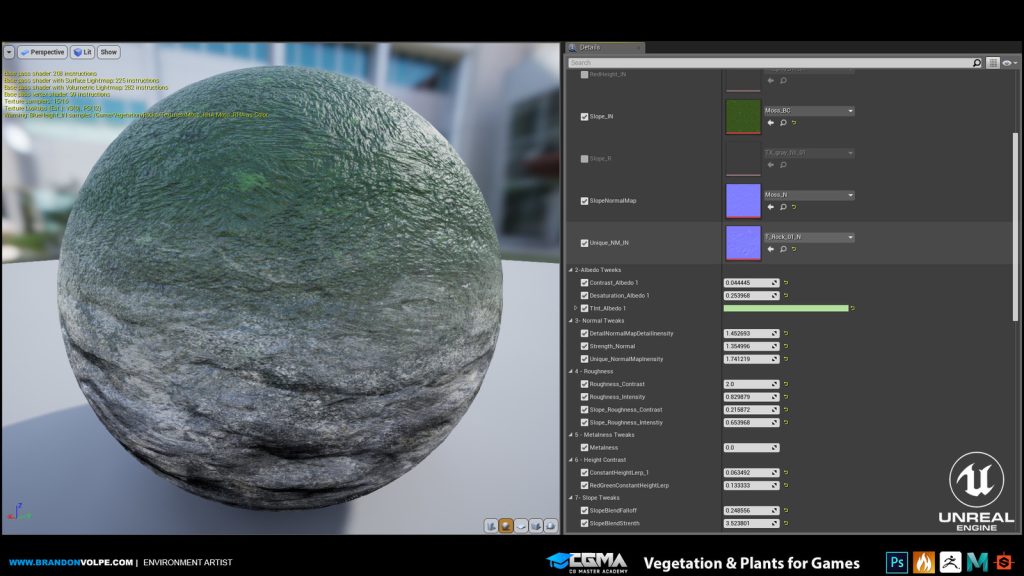Collapse the 3- Normal Tweaks section
This screenshot has height=576, width=1024.
point(570,321)
